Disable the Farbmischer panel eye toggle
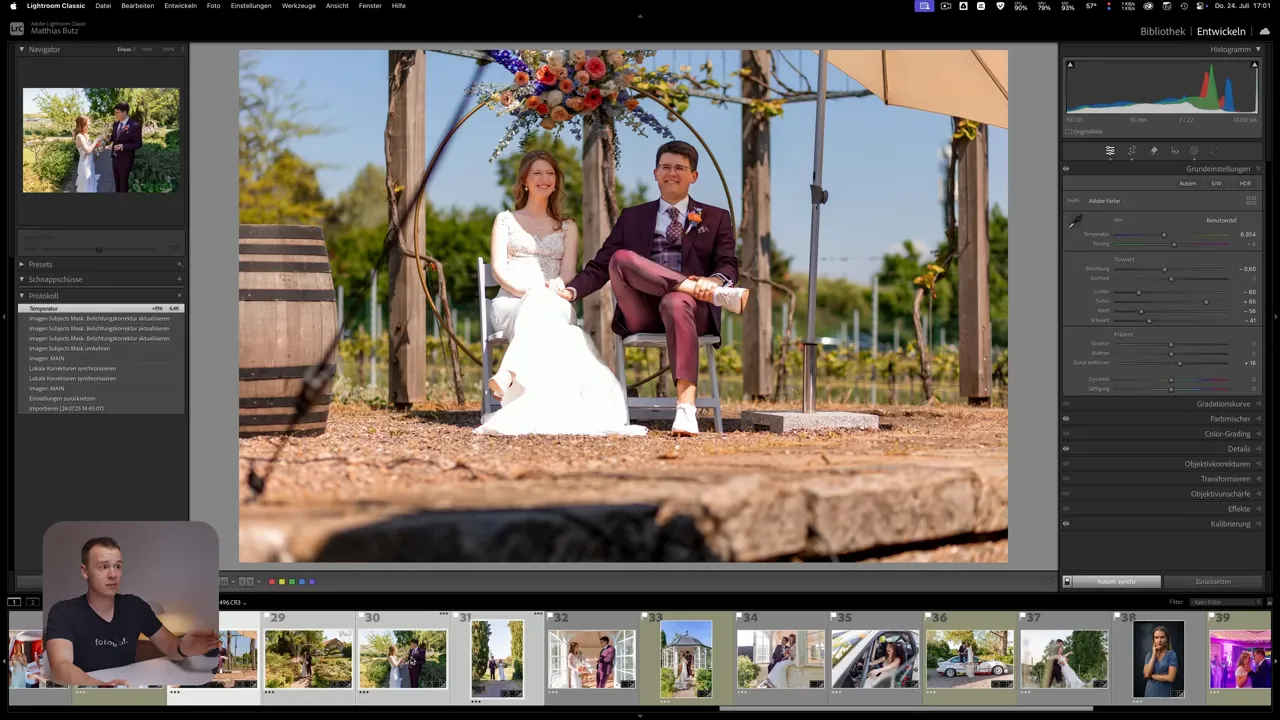Viewport: 1280px width, 720px height. tap(1065, 419)
